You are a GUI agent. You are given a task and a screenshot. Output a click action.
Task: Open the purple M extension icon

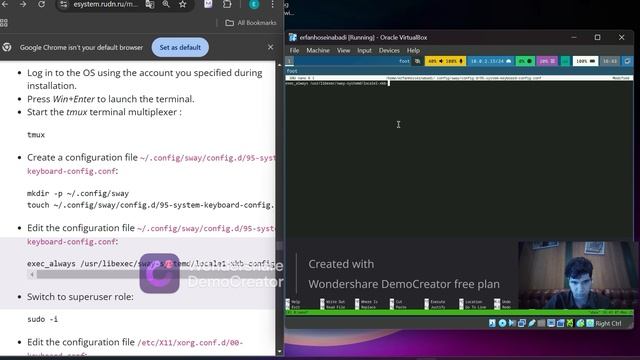(208, 4)
